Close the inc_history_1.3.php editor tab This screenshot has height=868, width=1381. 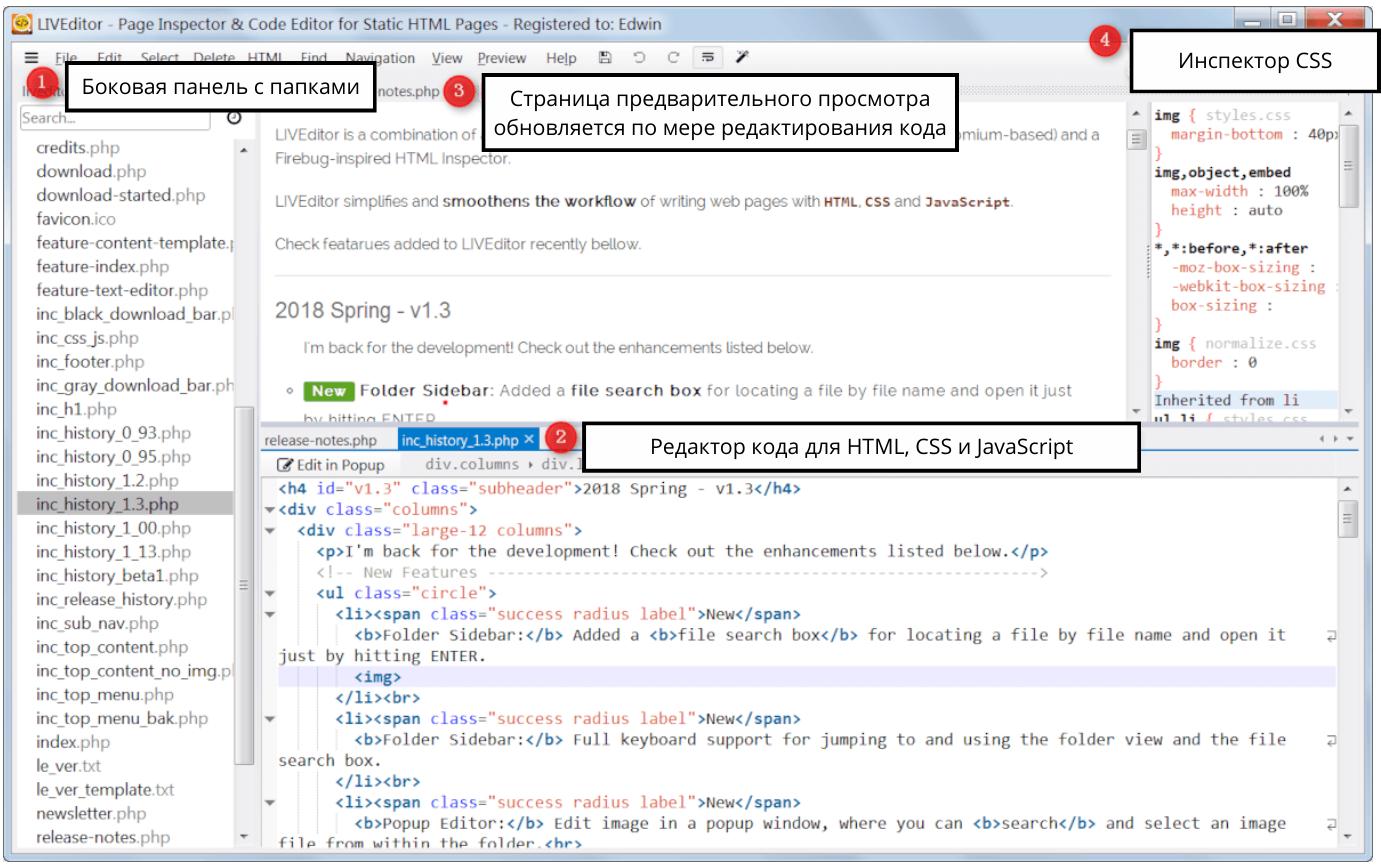530,440
